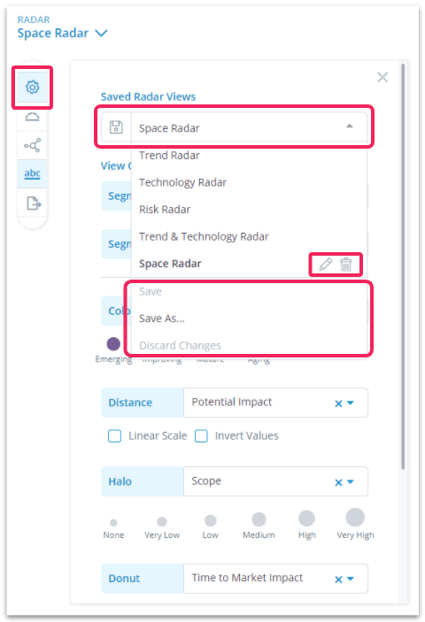
Task: Clear the Distance field with x icon
Action: (x=338, y=403)
